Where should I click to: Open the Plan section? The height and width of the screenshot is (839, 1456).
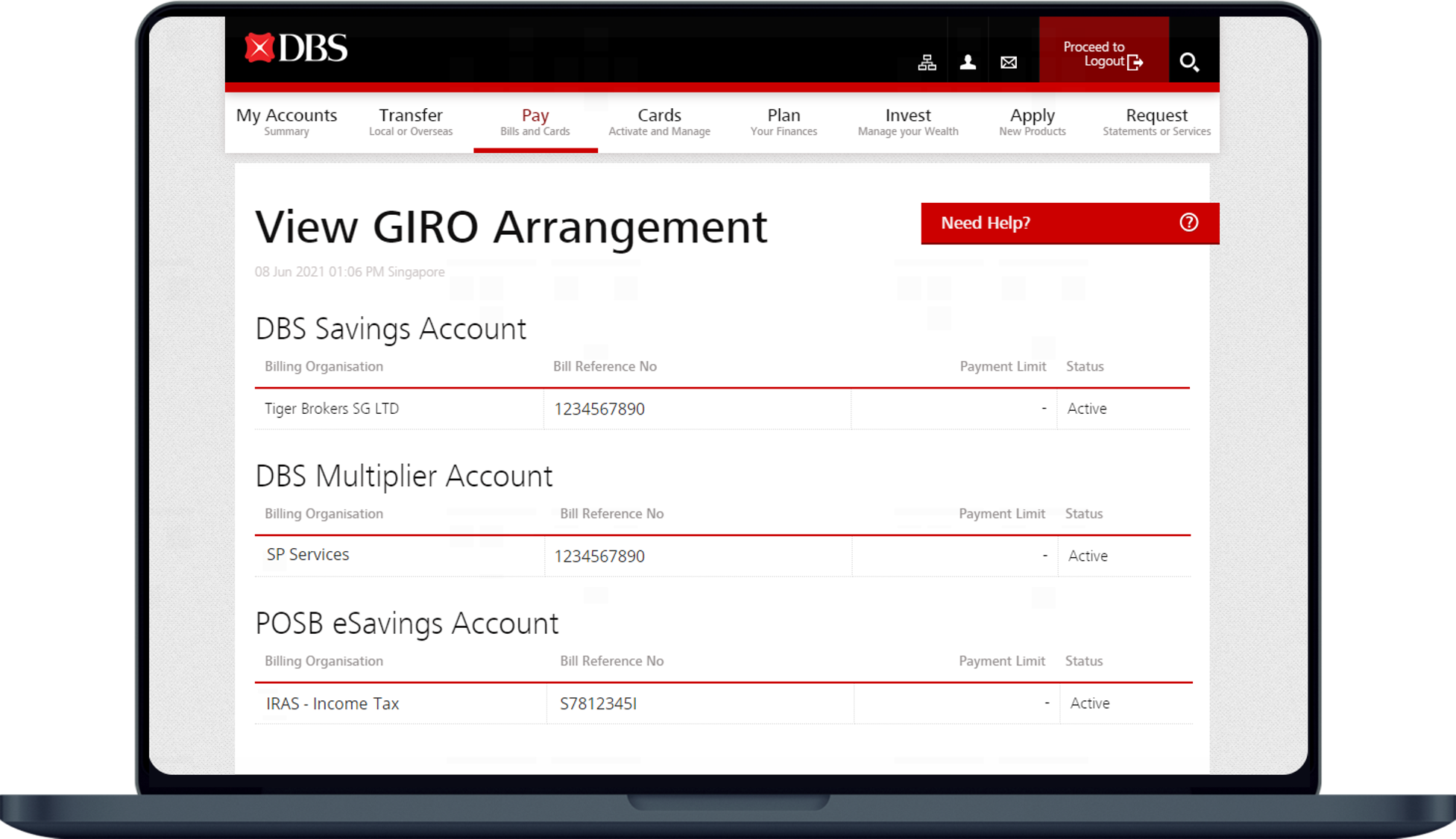(784, 121)
